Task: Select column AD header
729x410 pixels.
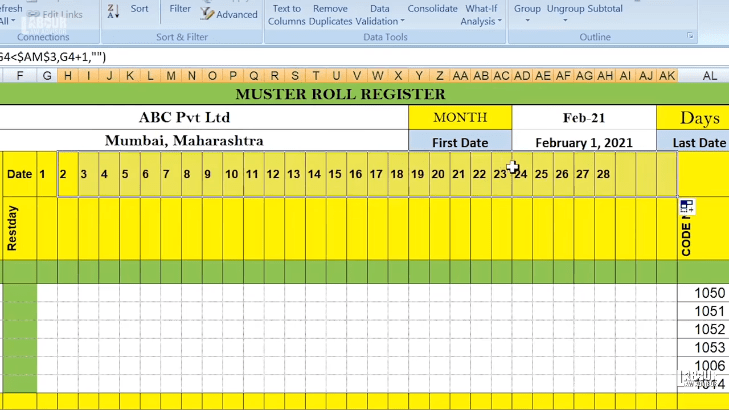Action: click(x=522, y=76)
